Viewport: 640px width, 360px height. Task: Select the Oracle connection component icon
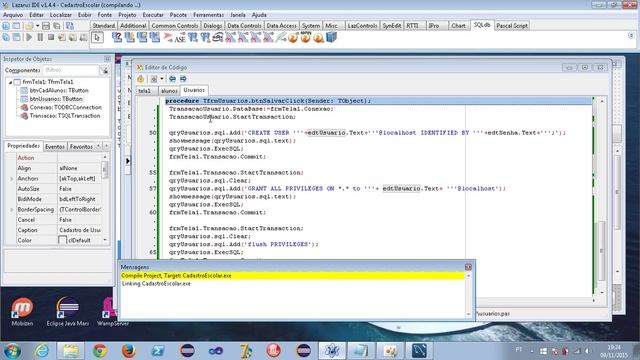click(x=218, y=38)
